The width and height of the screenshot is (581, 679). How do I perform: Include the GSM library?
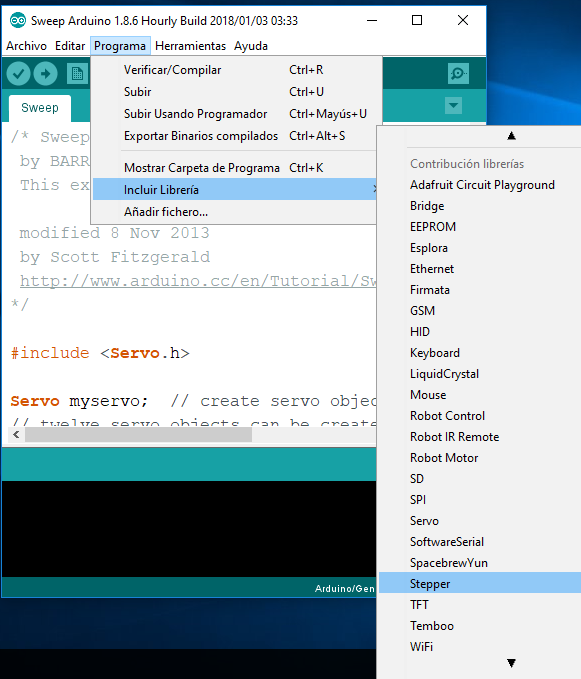[x=480, y=311]
